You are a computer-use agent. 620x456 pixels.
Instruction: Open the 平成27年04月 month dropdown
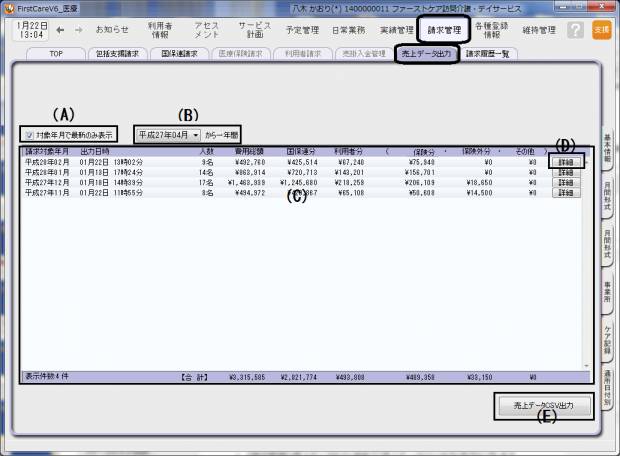click(x=167, y=133)
